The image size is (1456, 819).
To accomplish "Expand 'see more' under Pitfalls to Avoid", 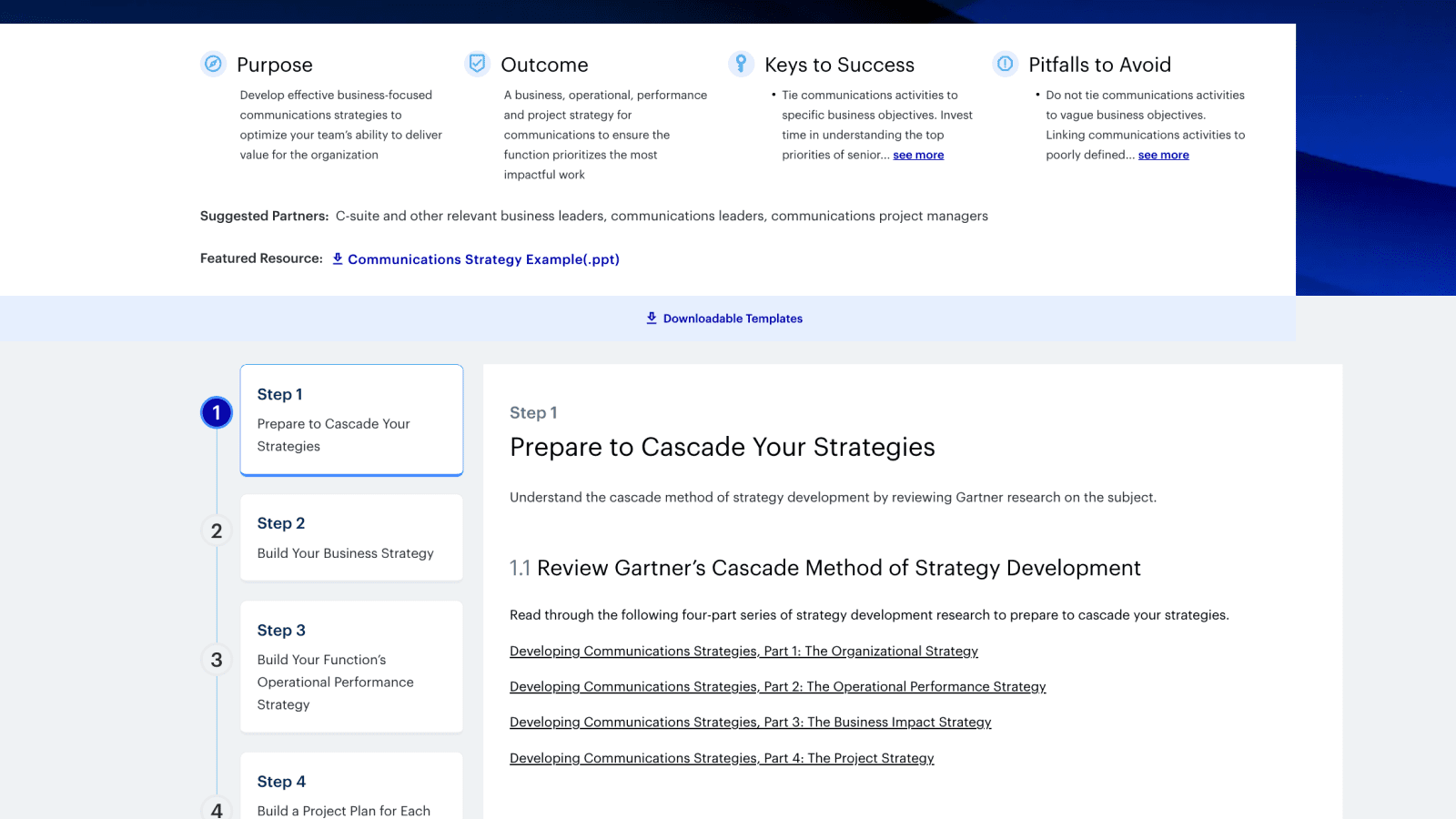I will 1163,155.
